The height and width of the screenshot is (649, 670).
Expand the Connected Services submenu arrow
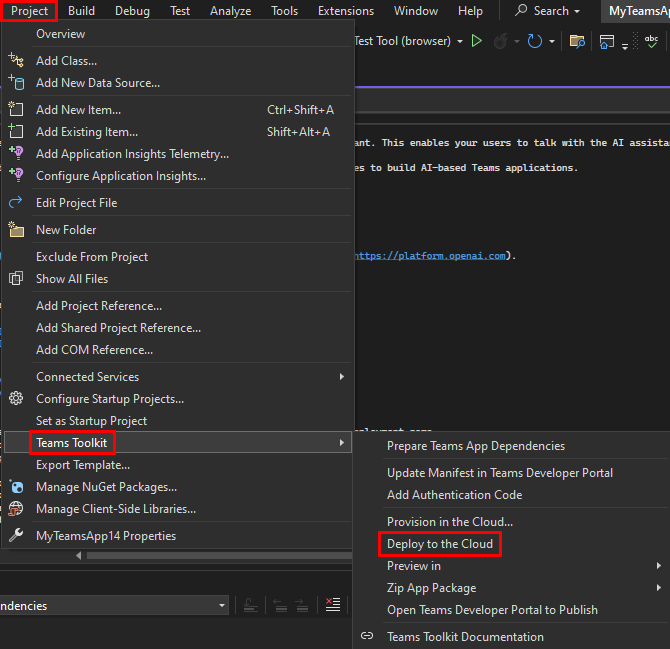[342, 376]
